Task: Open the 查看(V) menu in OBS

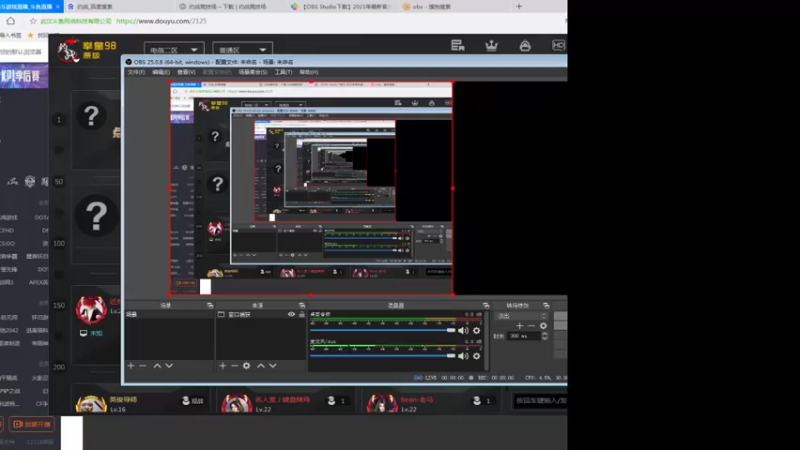Action: [186, 72]
